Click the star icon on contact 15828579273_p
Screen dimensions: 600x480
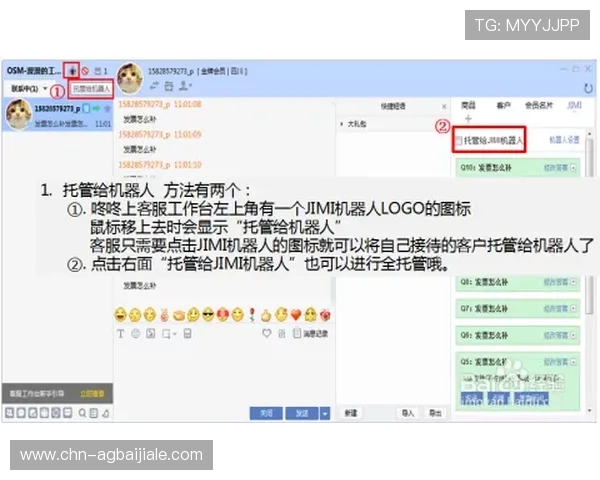[x=107, y=109]
